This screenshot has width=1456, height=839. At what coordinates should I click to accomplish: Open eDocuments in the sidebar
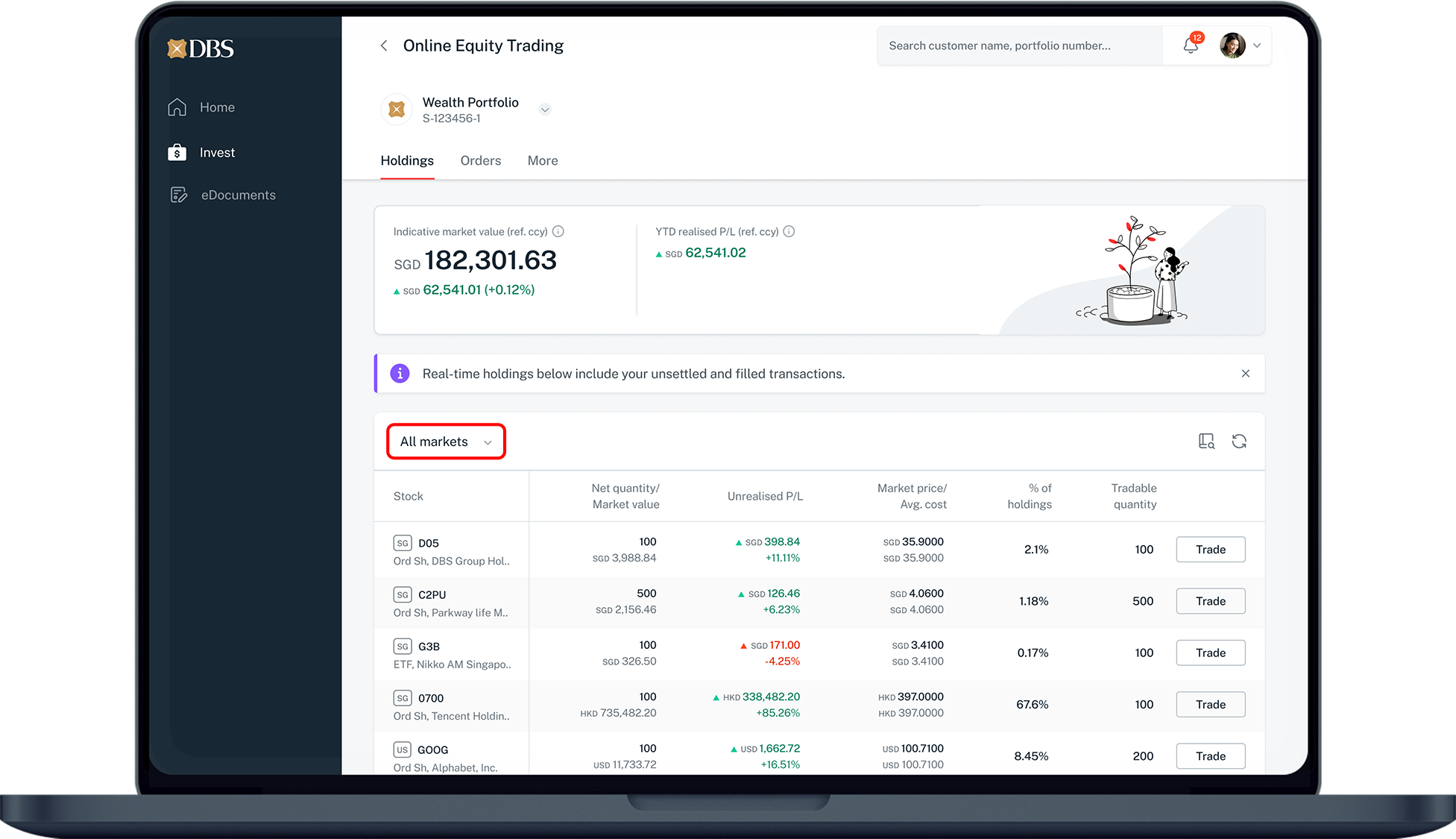(x=239, y=195)
